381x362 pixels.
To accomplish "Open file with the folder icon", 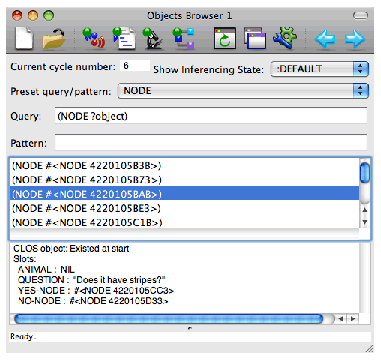I will tap(54, 39).
